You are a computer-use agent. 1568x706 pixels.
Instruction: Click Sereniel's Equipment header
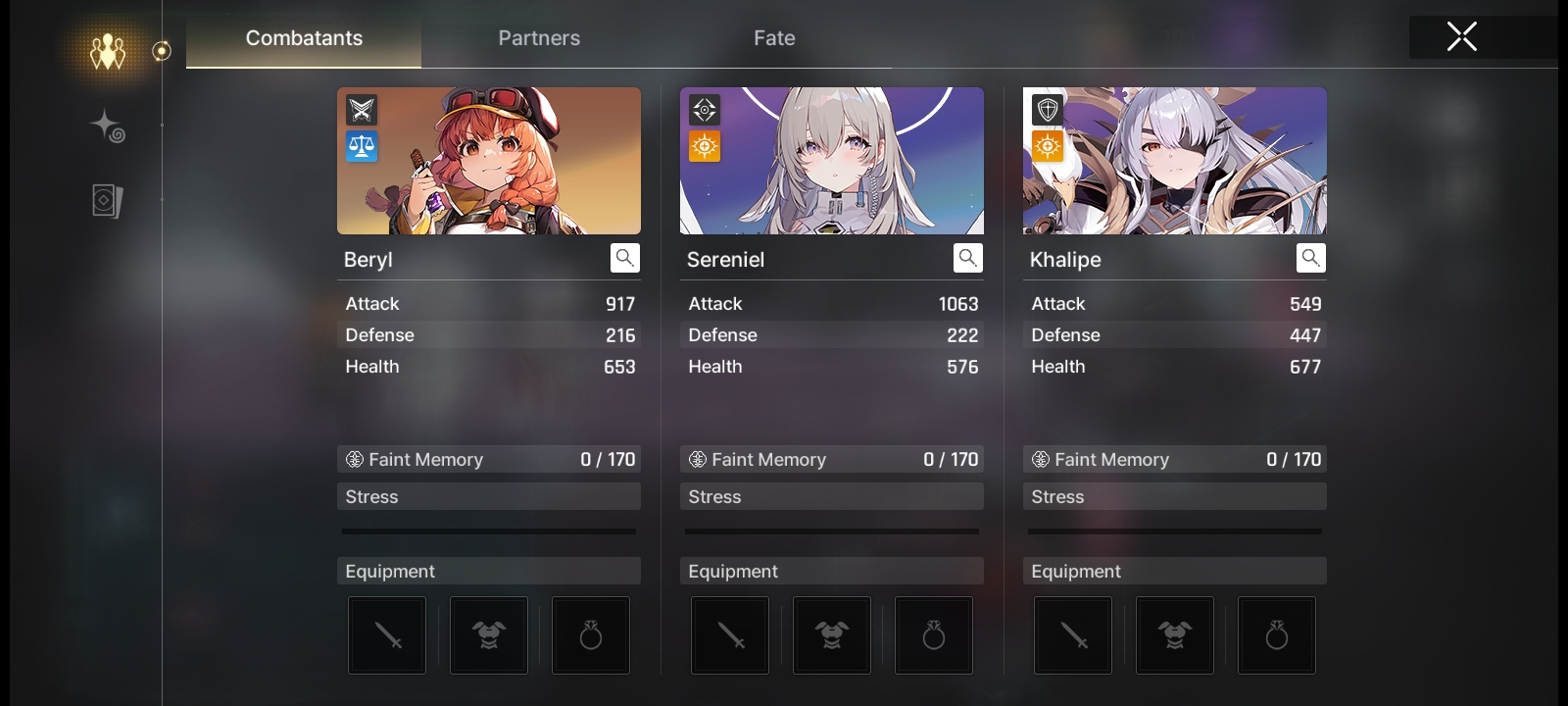point(832,571)
